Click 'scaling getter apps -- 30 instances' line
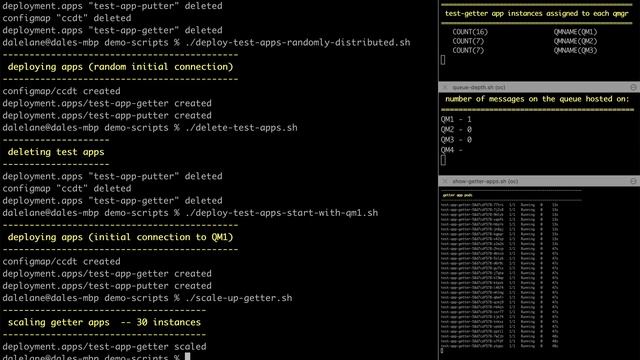The height and width of the screenshot is (360, 640). pos(104,322)
